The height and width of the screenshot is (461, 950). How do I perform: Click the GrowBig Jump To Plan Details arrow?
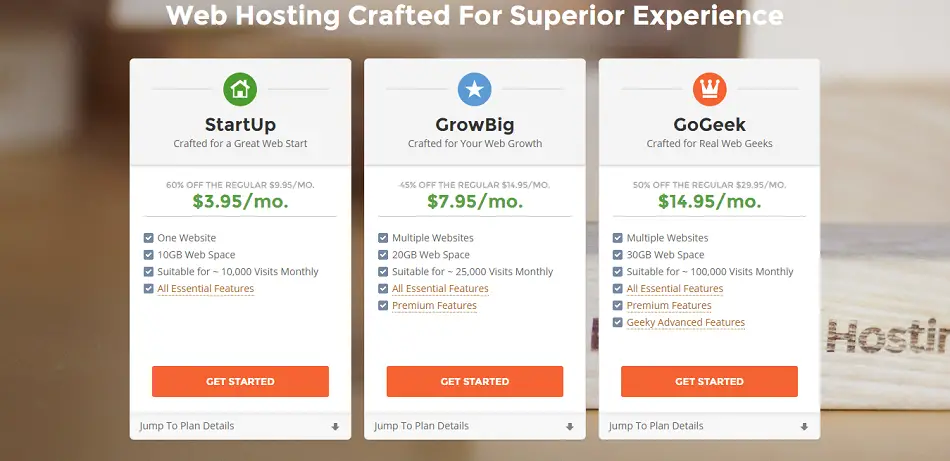570,426
